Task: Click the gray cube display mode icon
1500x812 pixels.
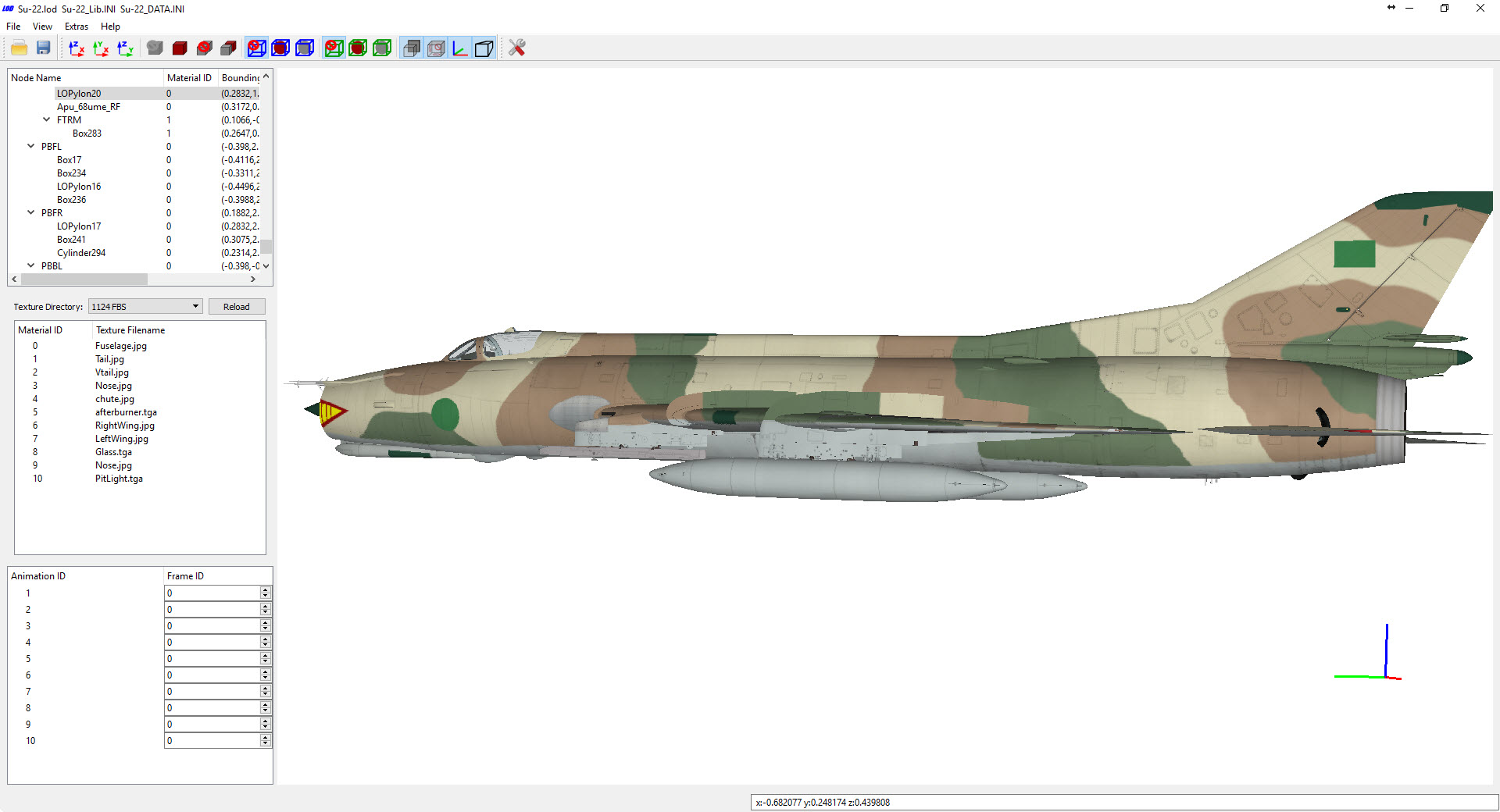Action: coord(155,48)
